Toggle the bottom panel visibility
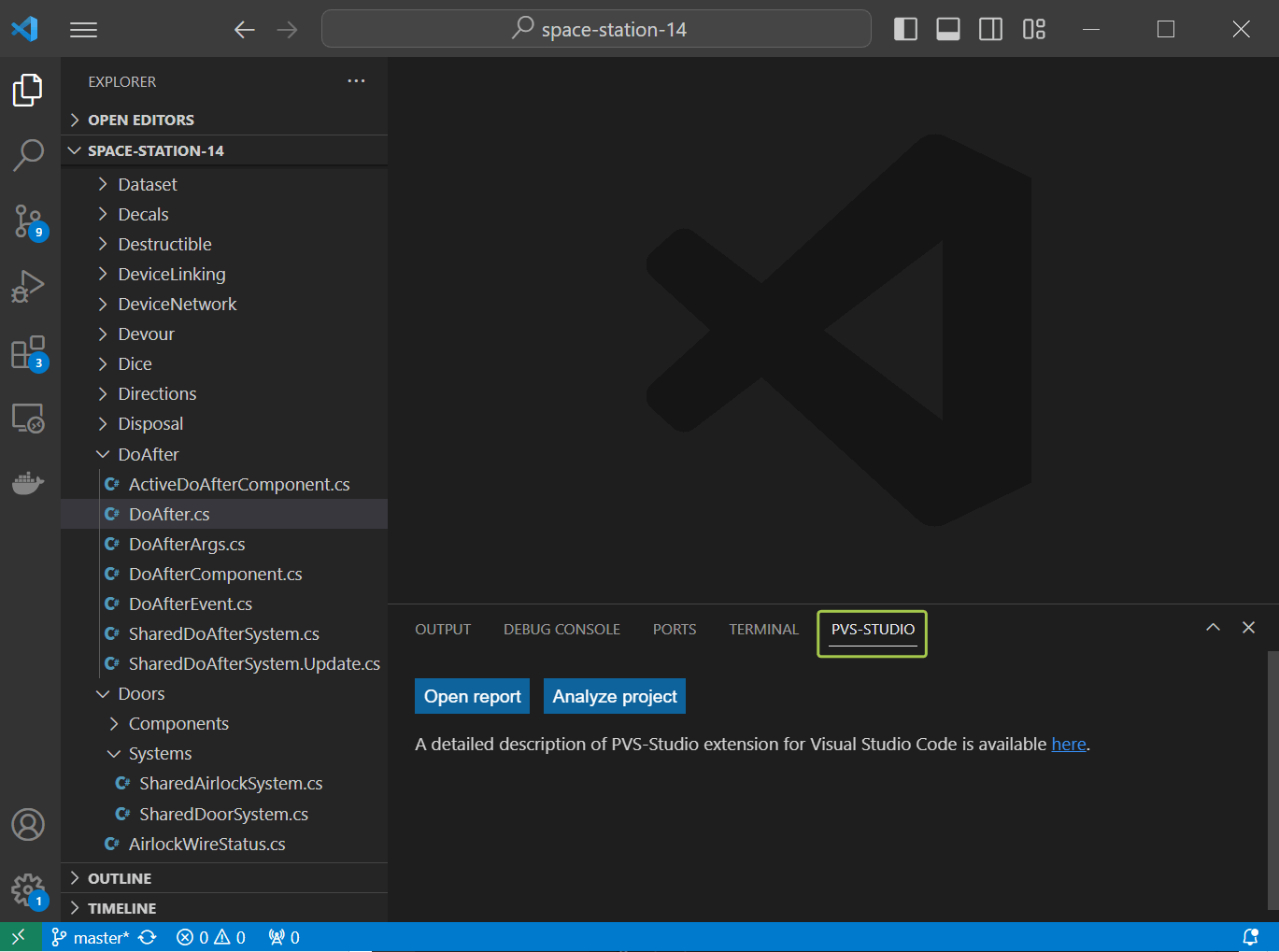Image resolution: width=1279 pixels, height=952 pixels. tap(947, 29)
